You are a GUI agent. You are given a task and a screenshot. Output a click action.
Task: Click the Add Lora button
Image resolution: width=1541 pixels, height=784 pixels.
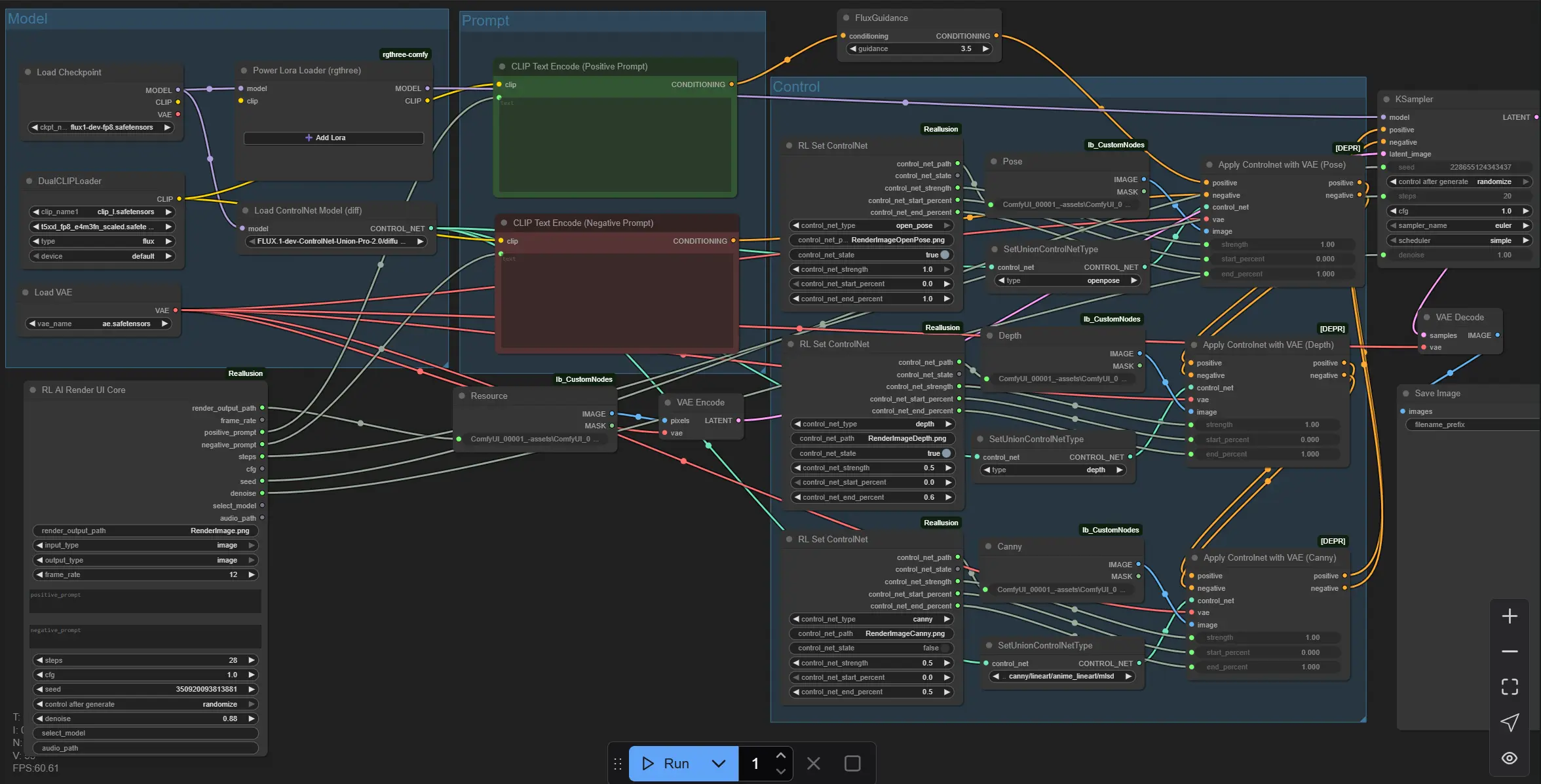click(333, 138)
